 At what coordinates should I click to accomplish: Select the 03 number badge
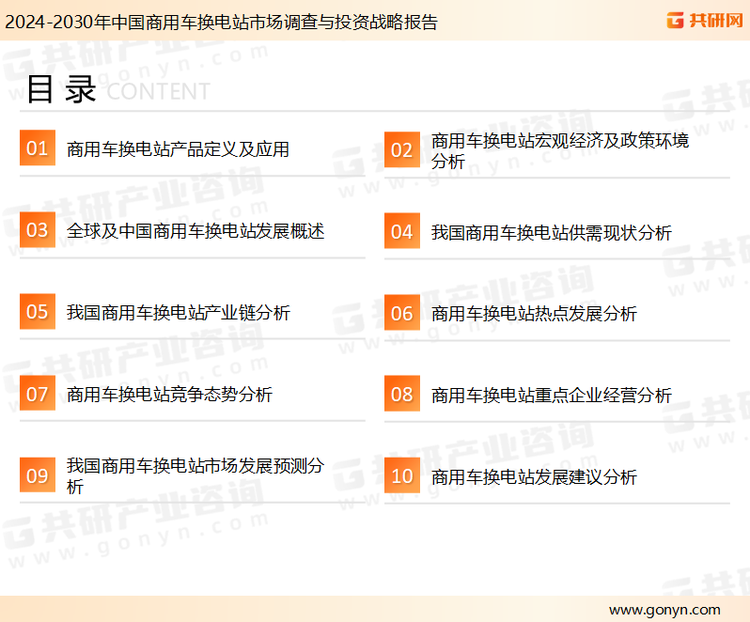[37, 231]
